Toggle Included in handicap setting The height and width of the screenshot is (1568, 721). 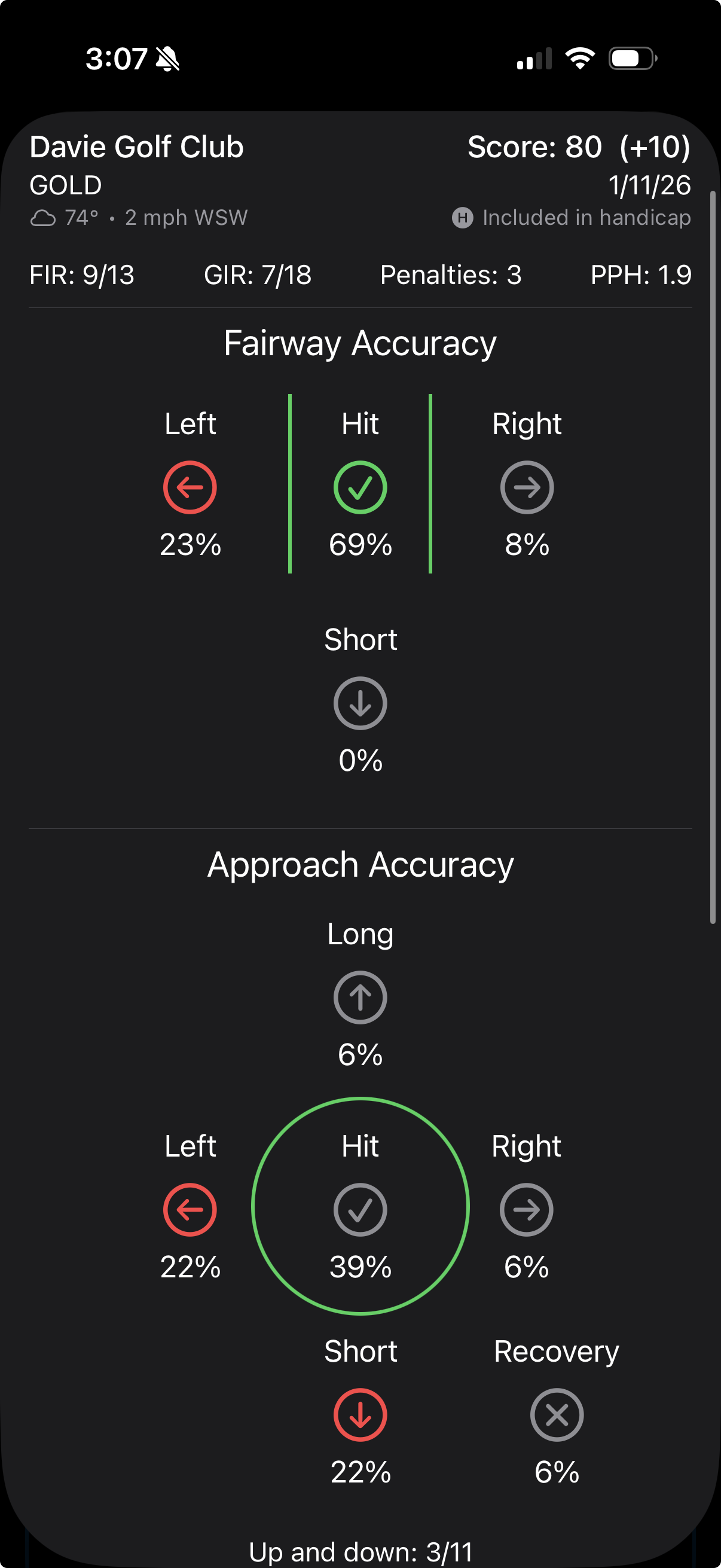[x=586, y=218]
